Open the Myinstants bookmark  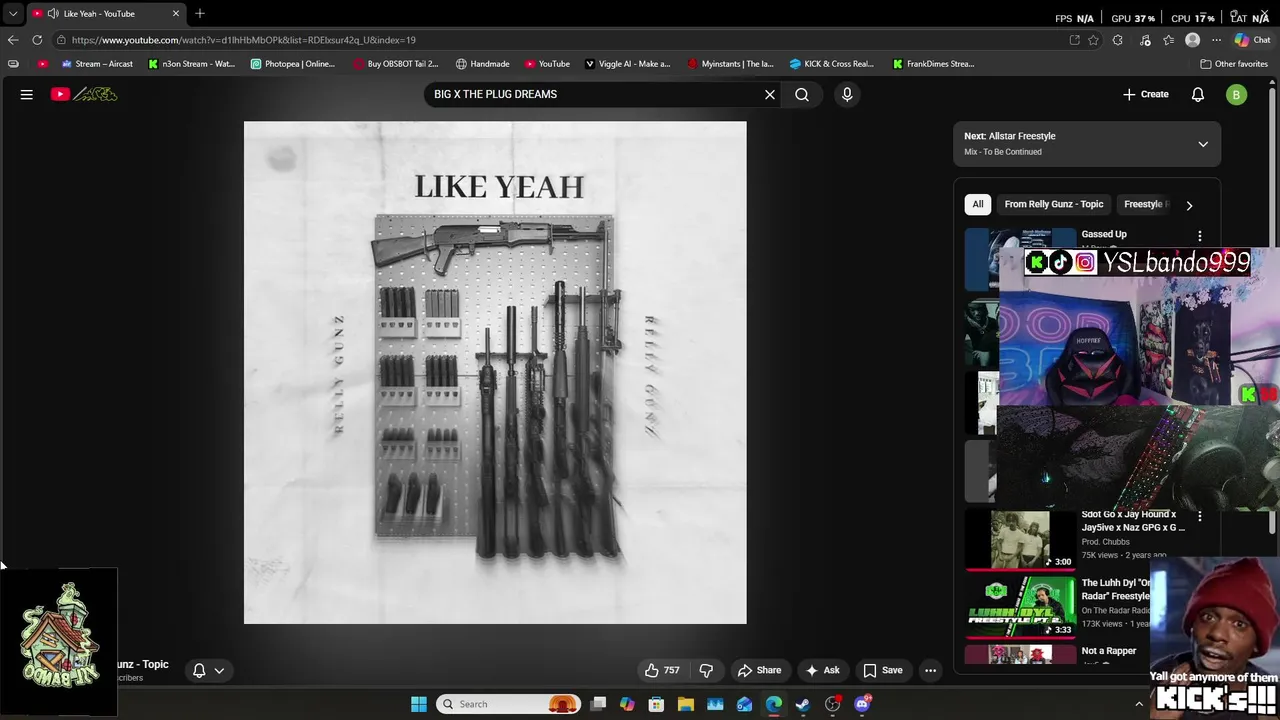pos(730,64)
